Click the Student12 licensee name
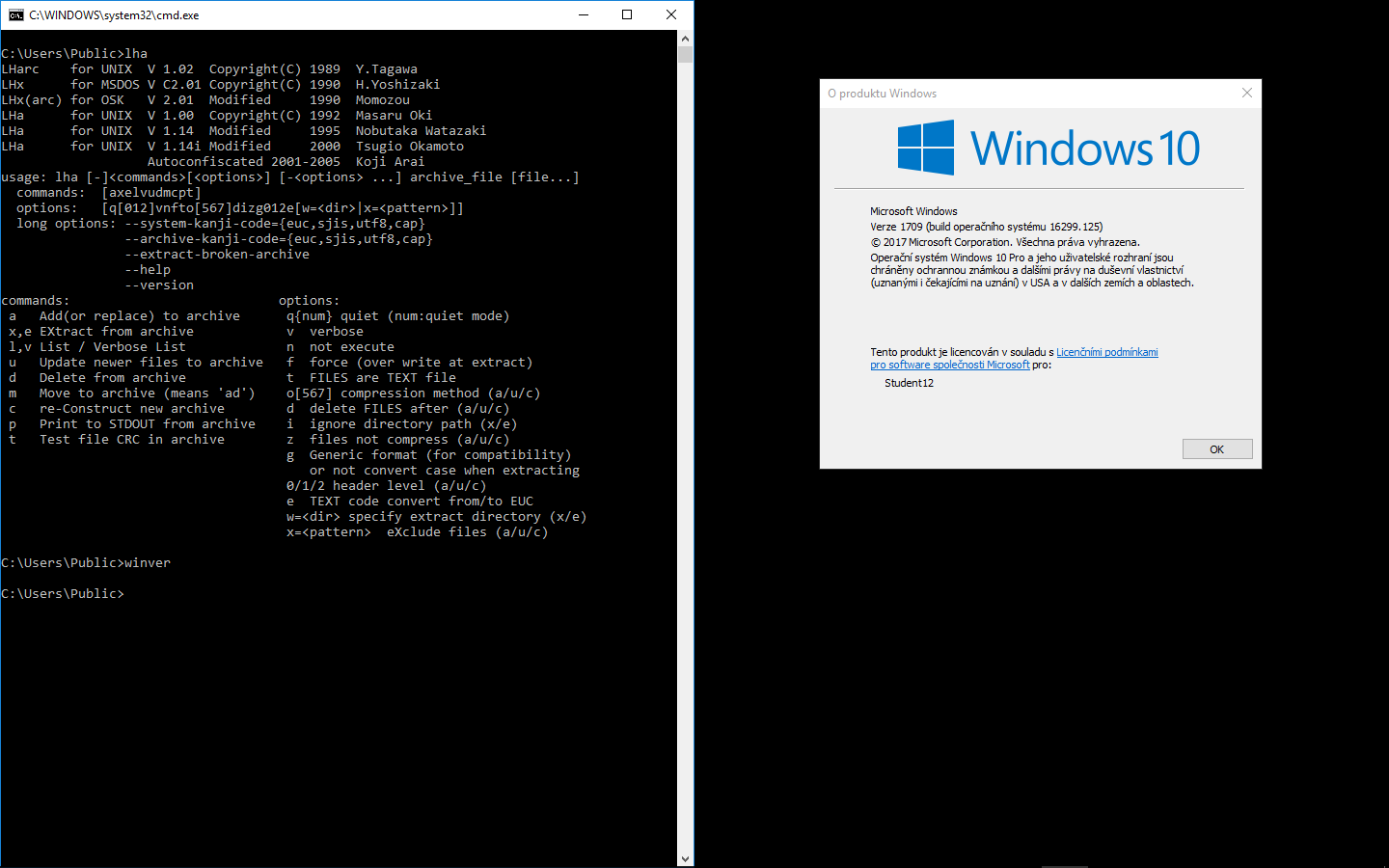Image resolution: width=1389 pixels, height=868 pixels. point(909,383)
